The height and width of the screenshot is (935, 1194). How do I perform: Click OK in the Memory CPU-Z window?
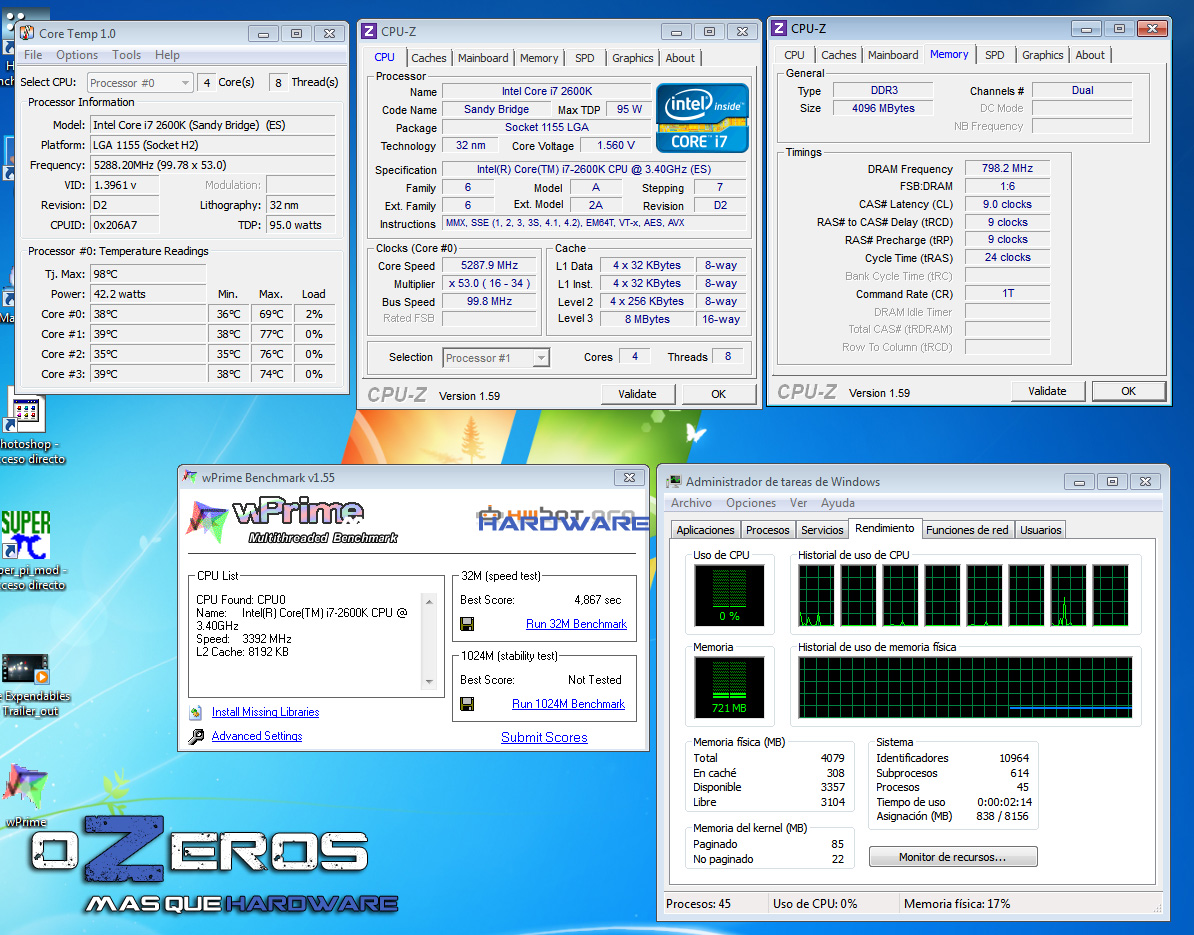pos(1129,391)
